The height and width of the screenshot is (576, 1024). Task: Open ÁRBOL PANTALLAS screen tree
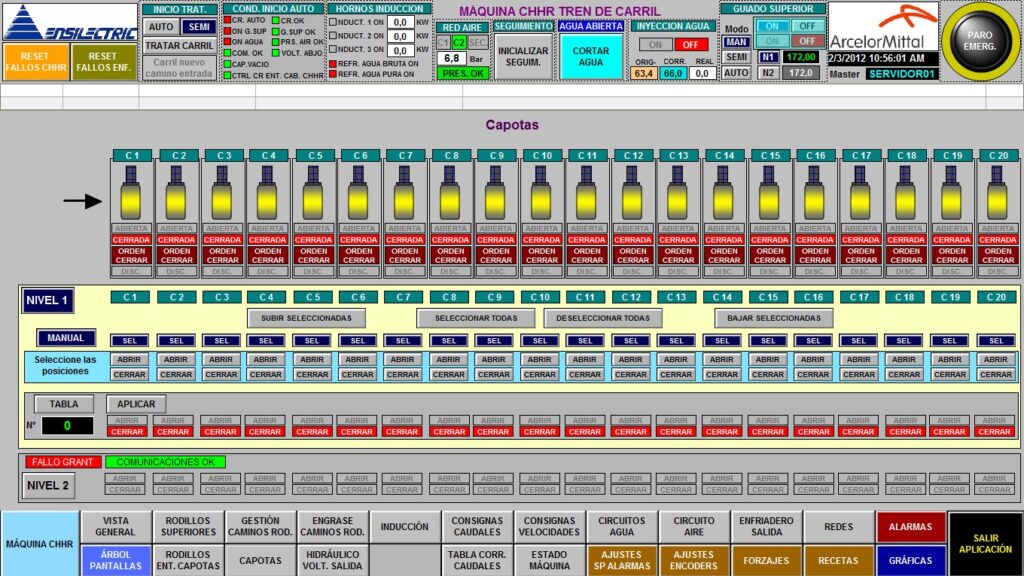115,560
